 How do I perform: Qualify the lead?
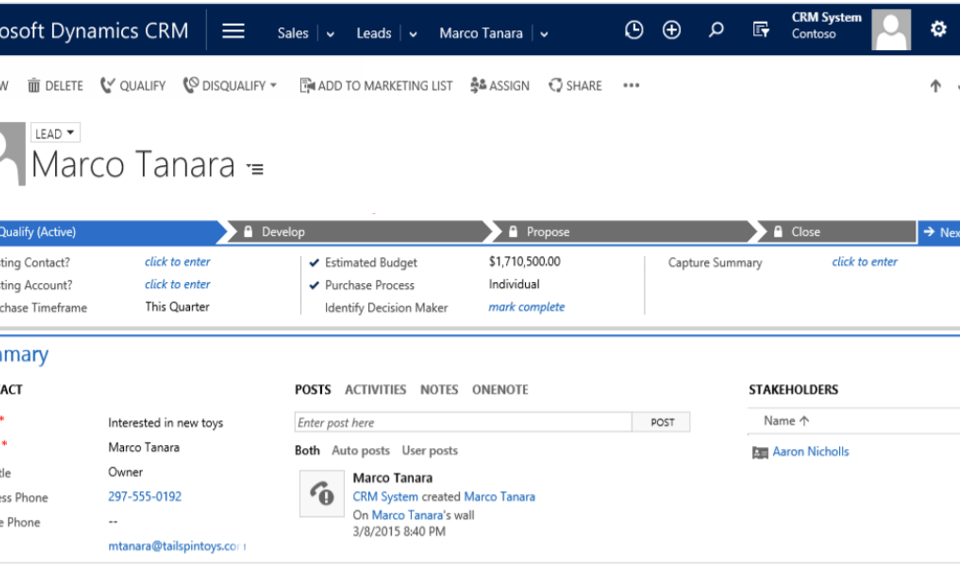(133, 86)
